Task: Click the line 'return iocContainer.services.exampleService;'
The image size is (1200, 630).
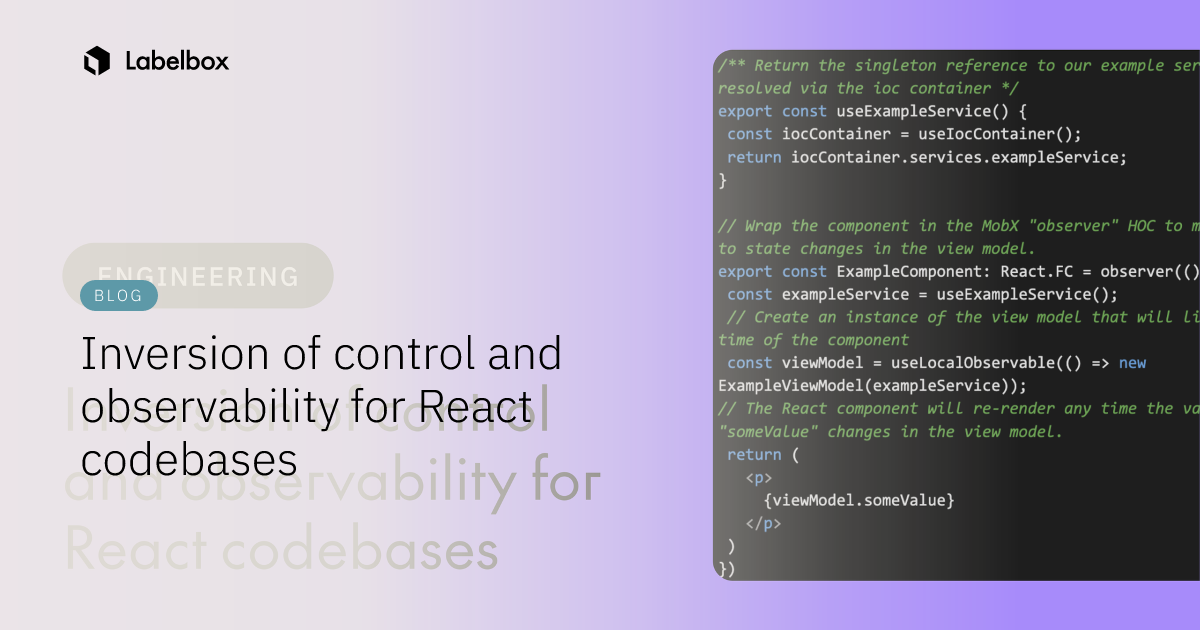Action: point(927,157)
